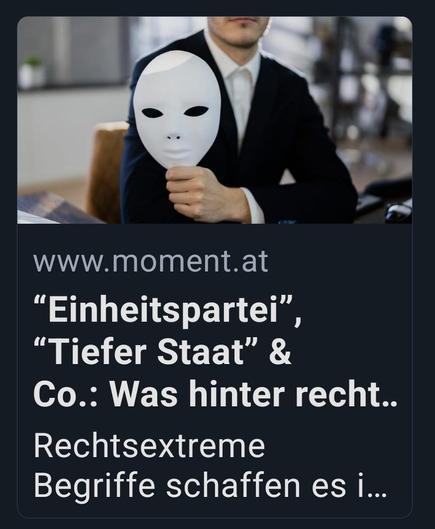Click the white mask in the photo
Viewport: 435px width, 529px height.
(x=177, y=110)
